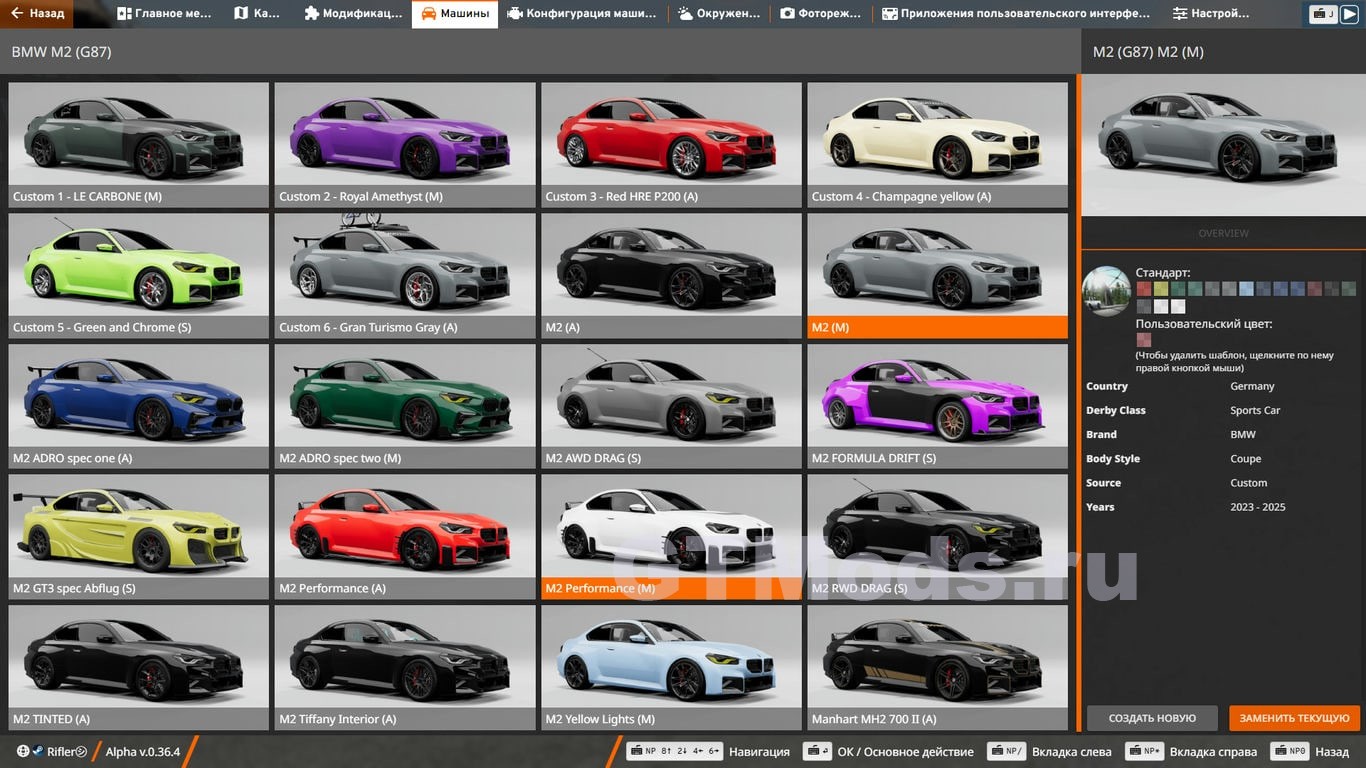Click the Coupe body style value
The height and width of the screenshot is (768, 1366).
[x=1245, y=459]
